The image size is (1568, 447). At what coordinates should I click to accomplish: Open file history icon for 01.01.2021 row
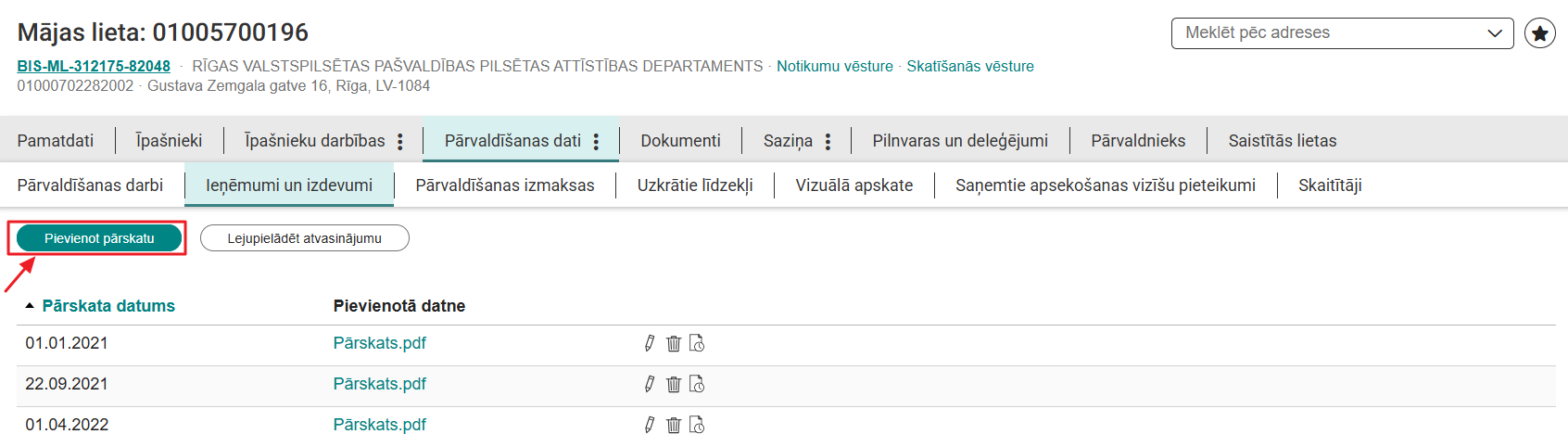pyautogui.click(x=697, y=343)
